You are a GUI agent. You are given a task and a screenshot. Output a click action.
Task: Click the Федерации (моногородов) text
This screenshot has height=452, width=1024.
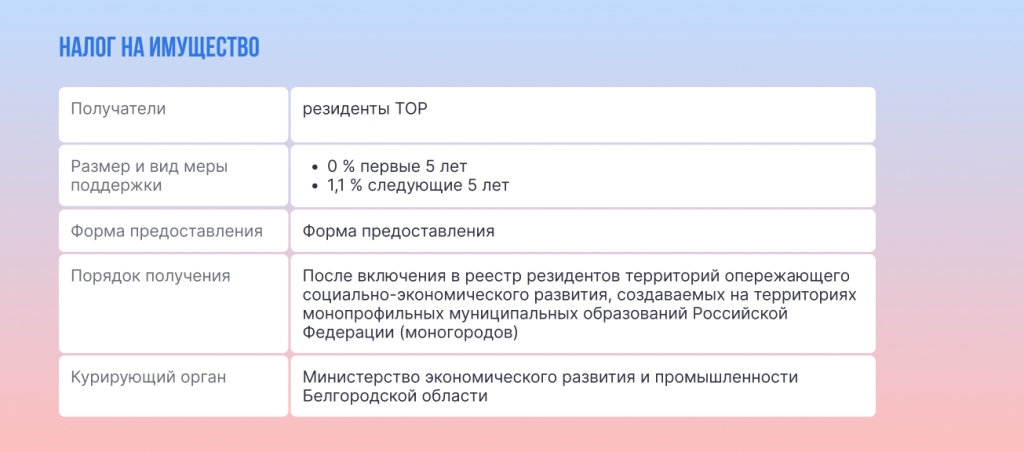[x=410, y=333]
